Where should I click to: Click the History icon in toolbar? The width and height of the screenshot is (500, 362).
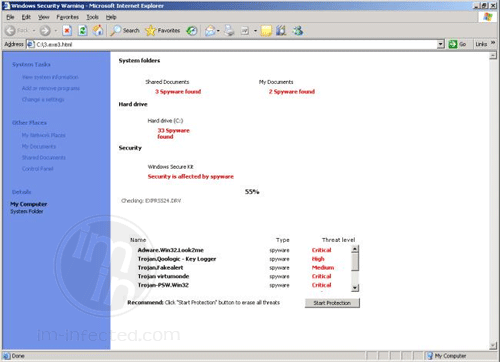(x=192, y=31)
